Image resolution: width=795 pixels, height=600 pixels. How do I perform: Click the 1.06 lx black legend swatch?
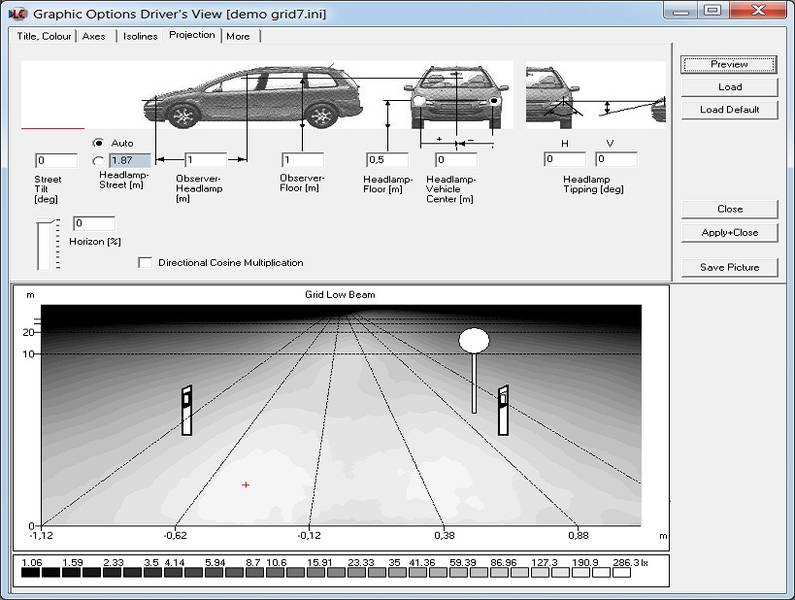(x=30, y=573)
